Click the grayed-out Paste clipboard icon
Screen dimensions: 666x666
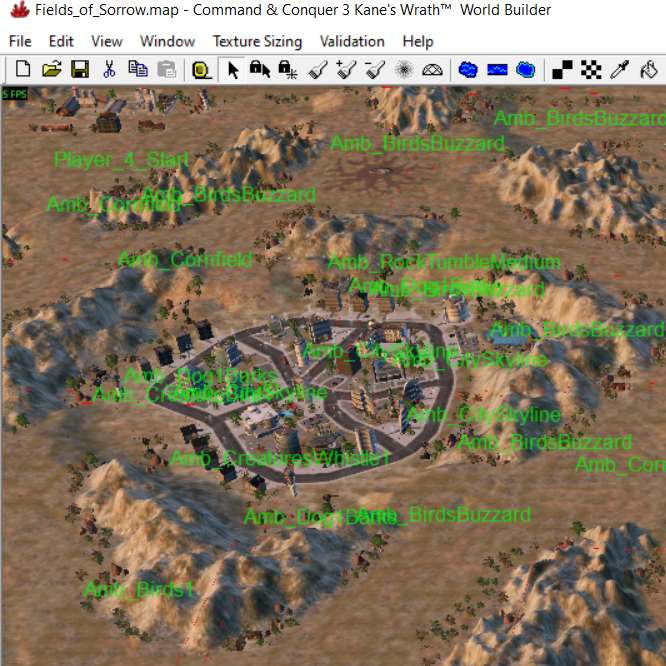point(166,69)
